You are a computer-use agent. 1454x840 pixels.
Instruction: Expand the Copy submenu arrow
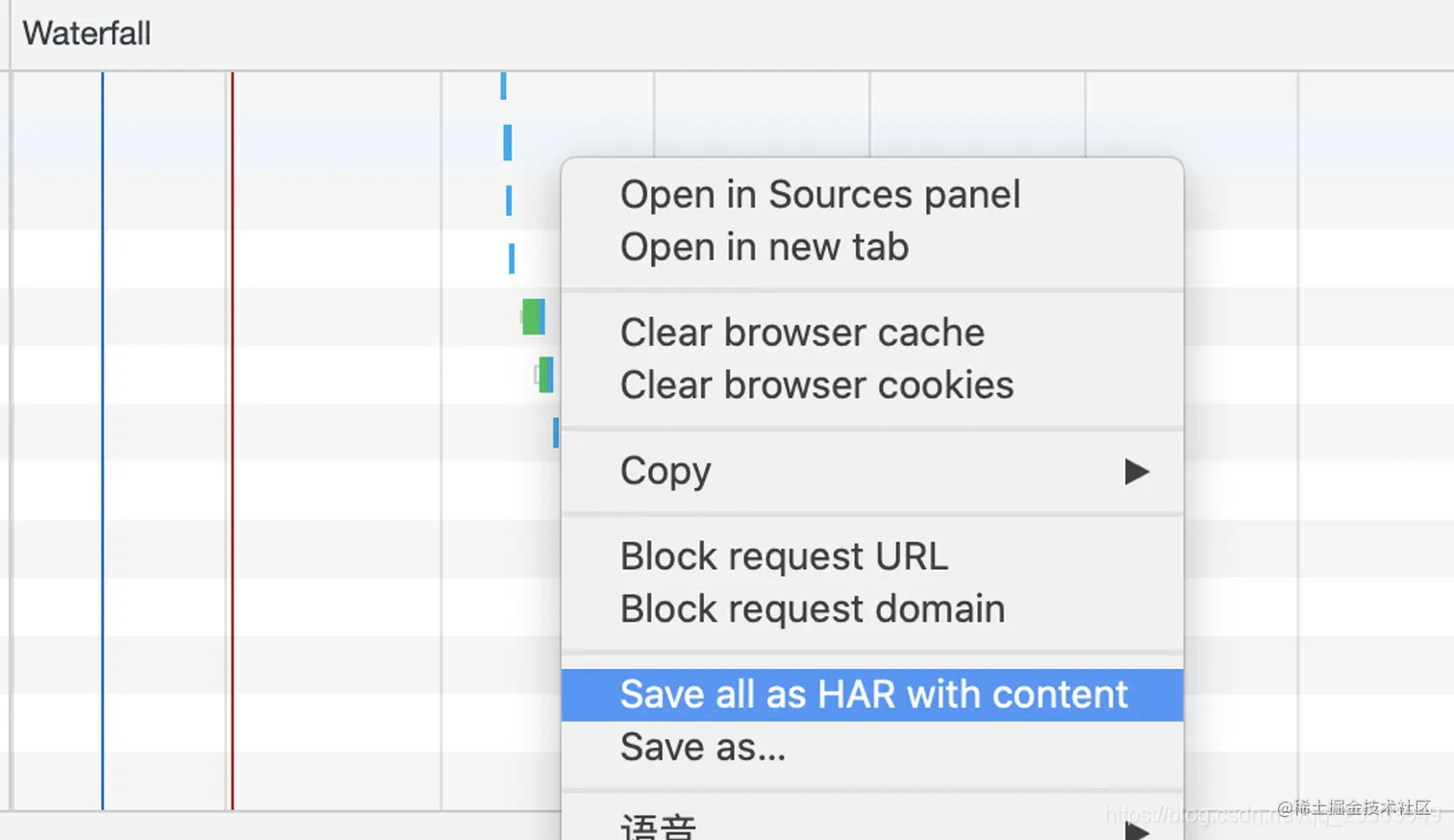(x=1137, y=472)
